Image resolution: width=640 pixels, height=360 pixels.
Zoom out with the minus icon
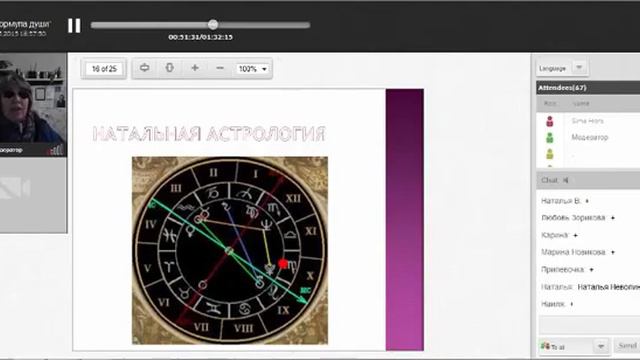220,68
